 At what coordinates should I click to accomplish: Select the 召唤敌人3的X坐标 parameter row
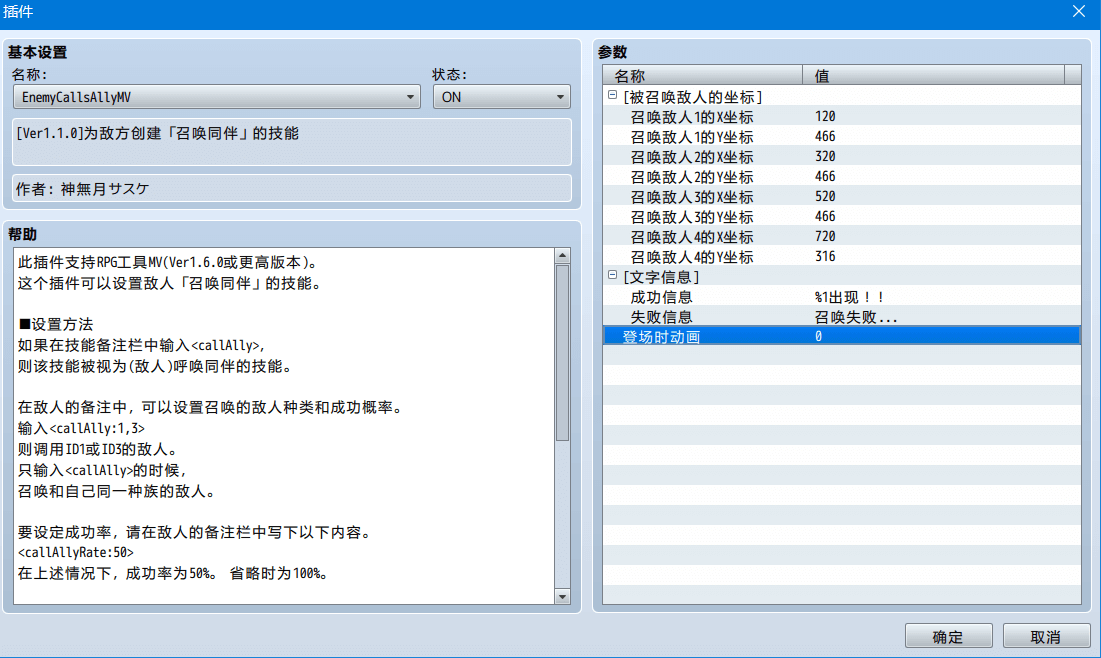(841, 197)
